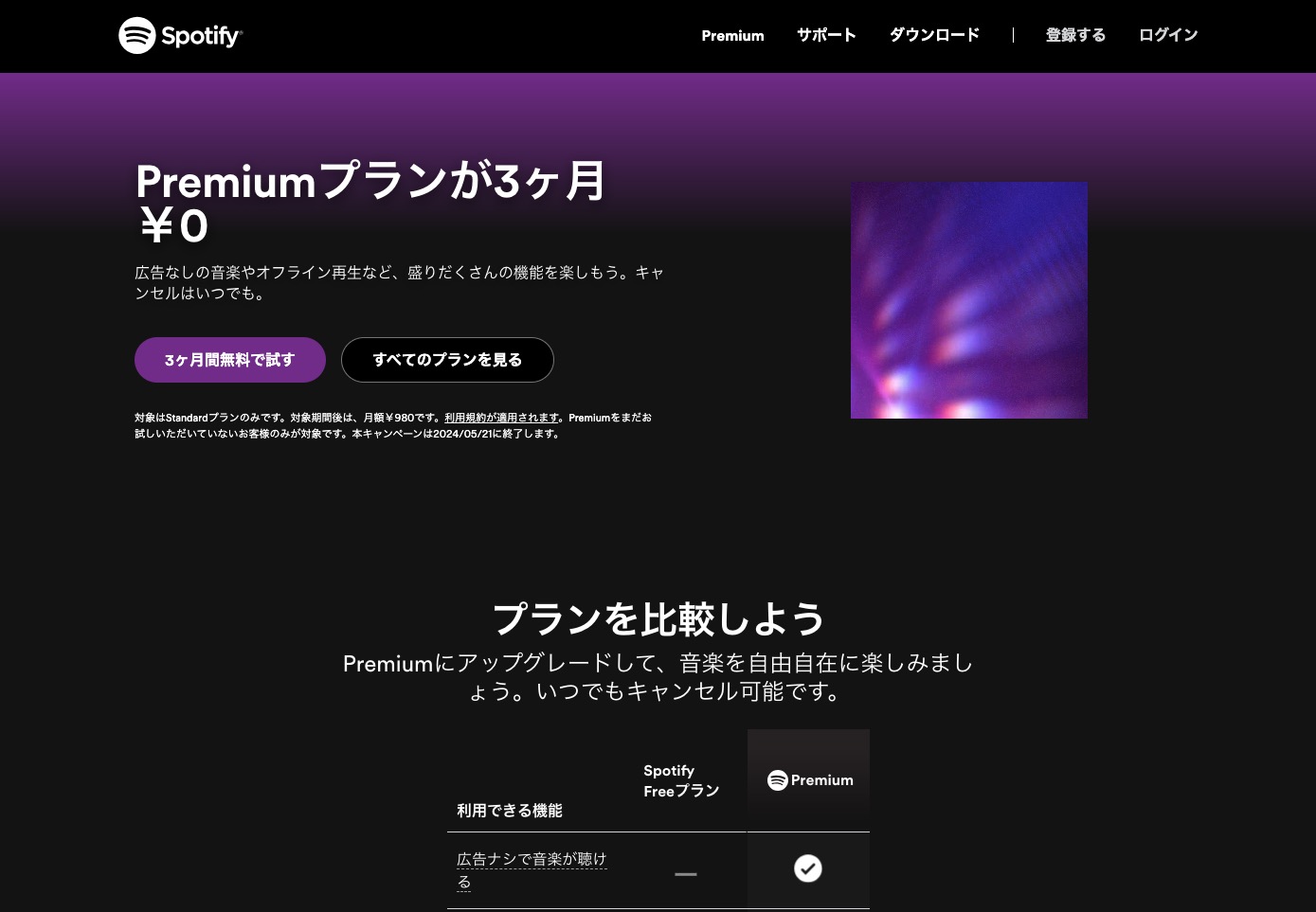
Task: Open the ダウンロード navigation item
Action: tap(934, 34)
